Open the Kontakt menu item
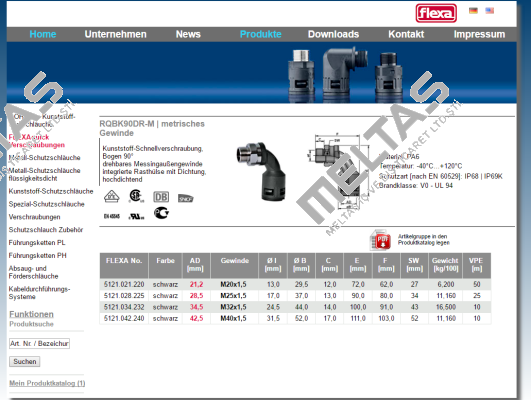531x400 pixels. (406, 34)
